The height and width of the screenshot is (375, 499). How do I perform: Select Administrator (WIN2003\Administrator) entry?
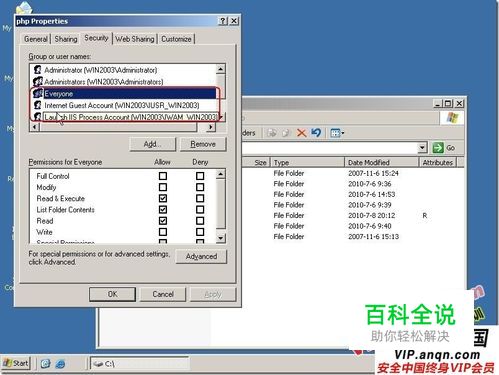pyautogui.click(x=100, y=70)
